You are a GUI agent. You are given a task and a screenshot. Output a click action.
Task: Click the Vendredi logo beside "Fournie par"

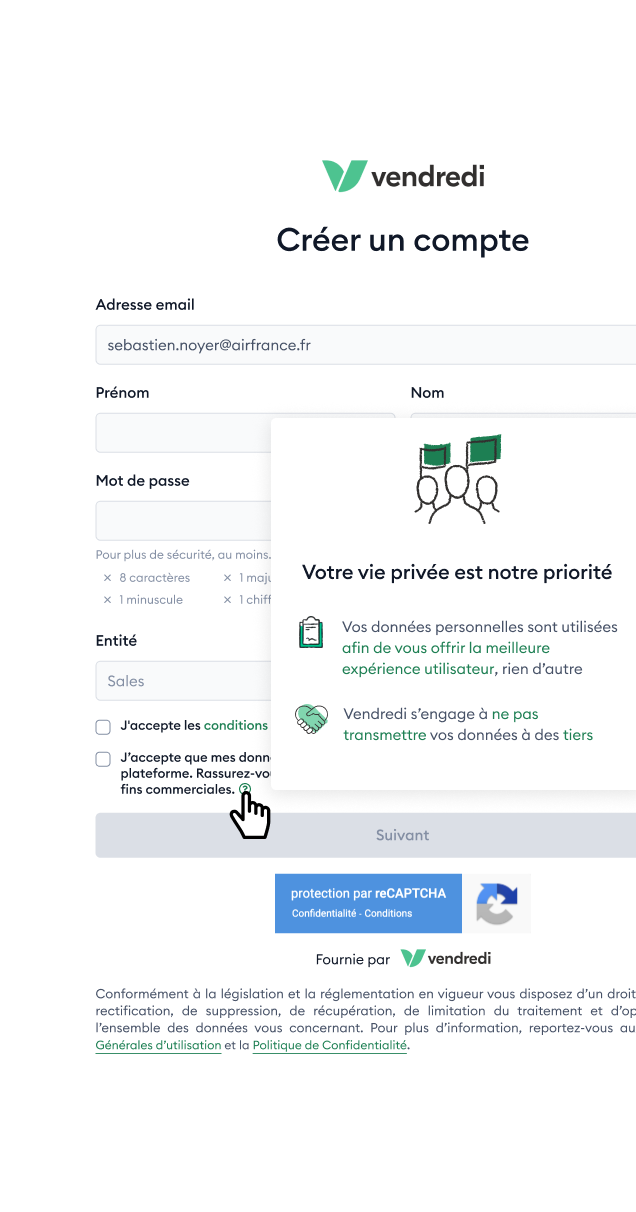[446, 958]
